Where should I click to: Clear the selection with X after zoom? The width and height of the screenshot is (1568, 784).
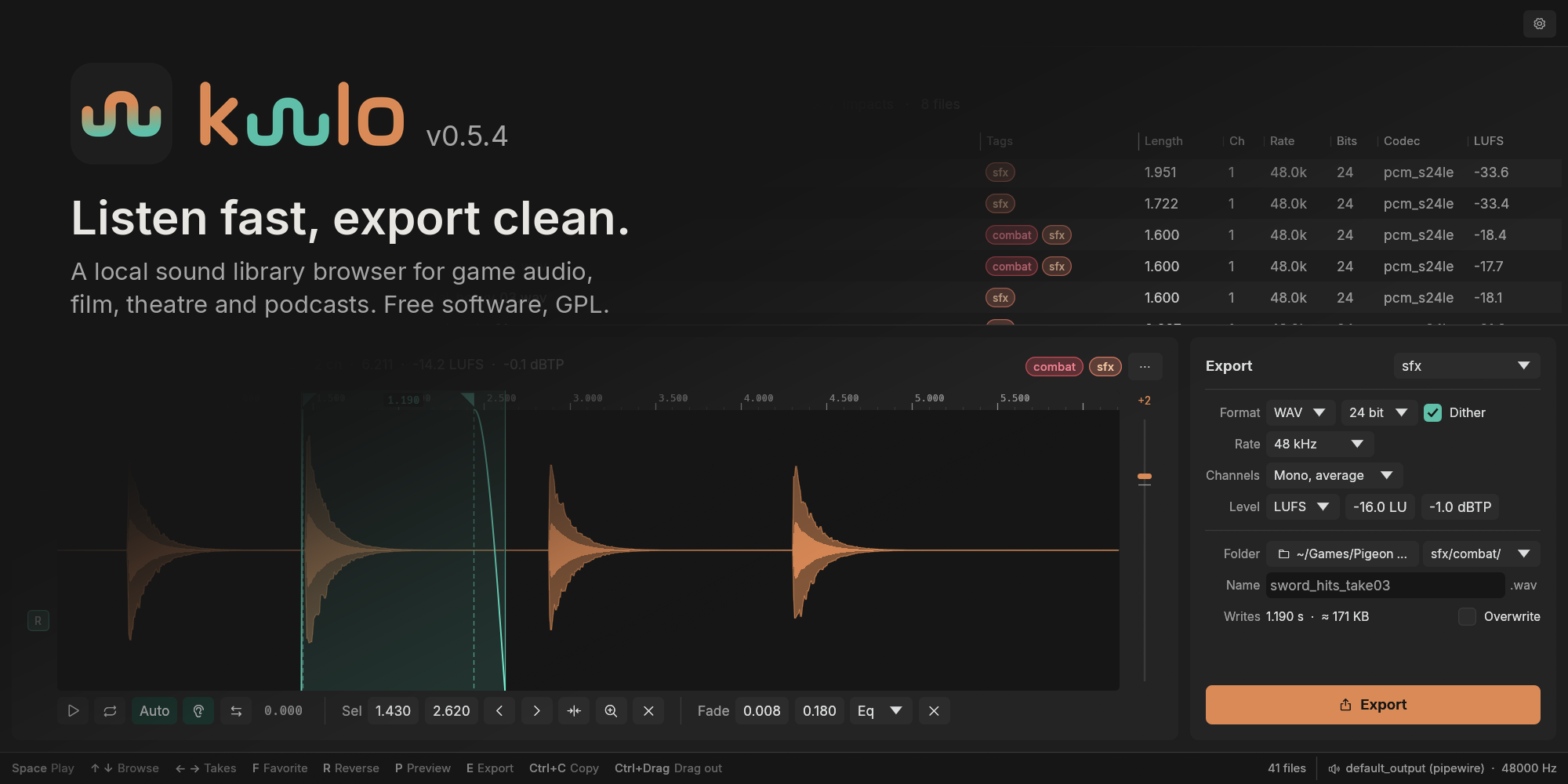point(648,711)
